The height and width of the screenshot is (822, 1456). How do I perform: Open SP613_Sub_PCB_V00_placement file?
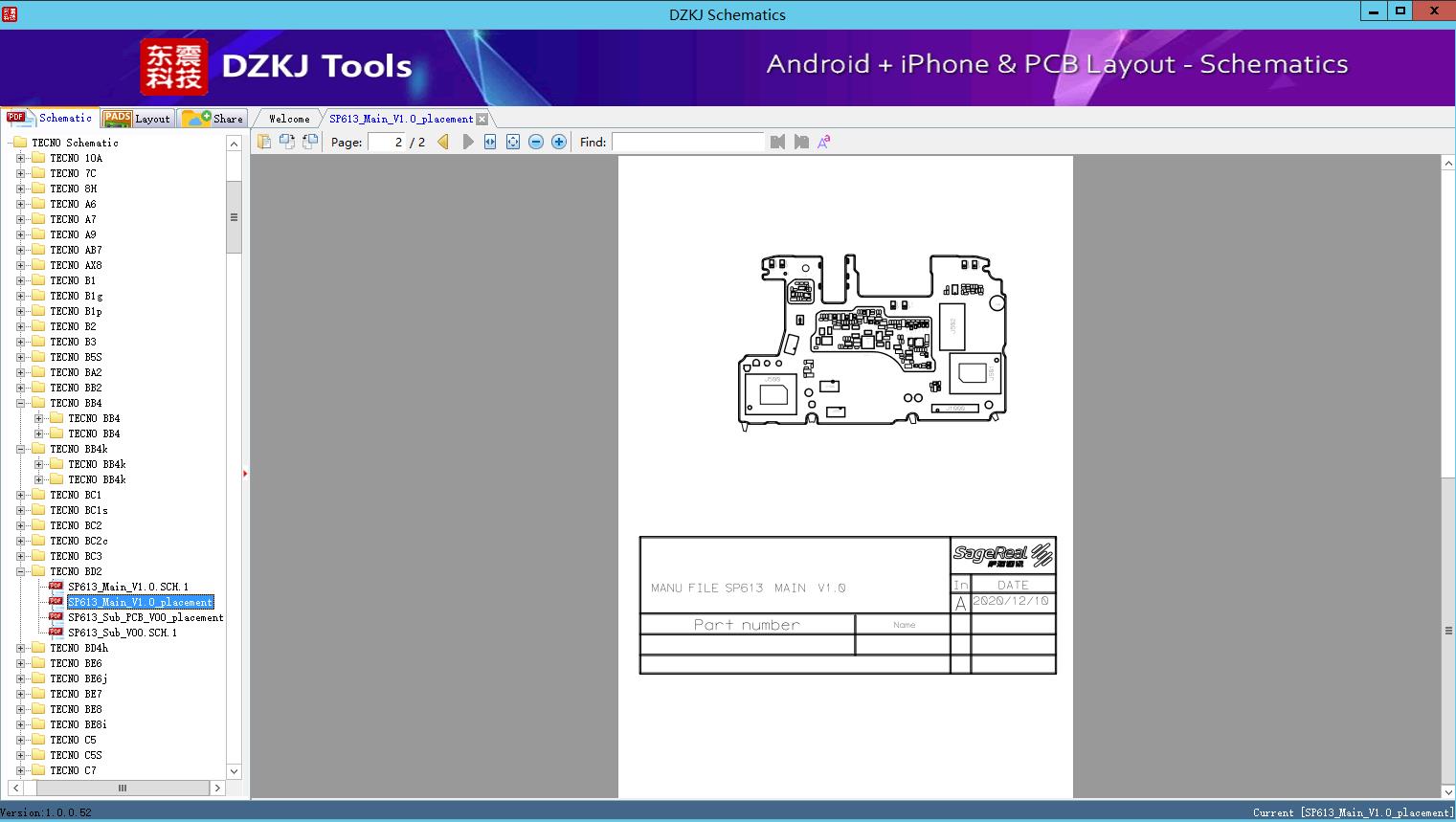coord(146,617)
